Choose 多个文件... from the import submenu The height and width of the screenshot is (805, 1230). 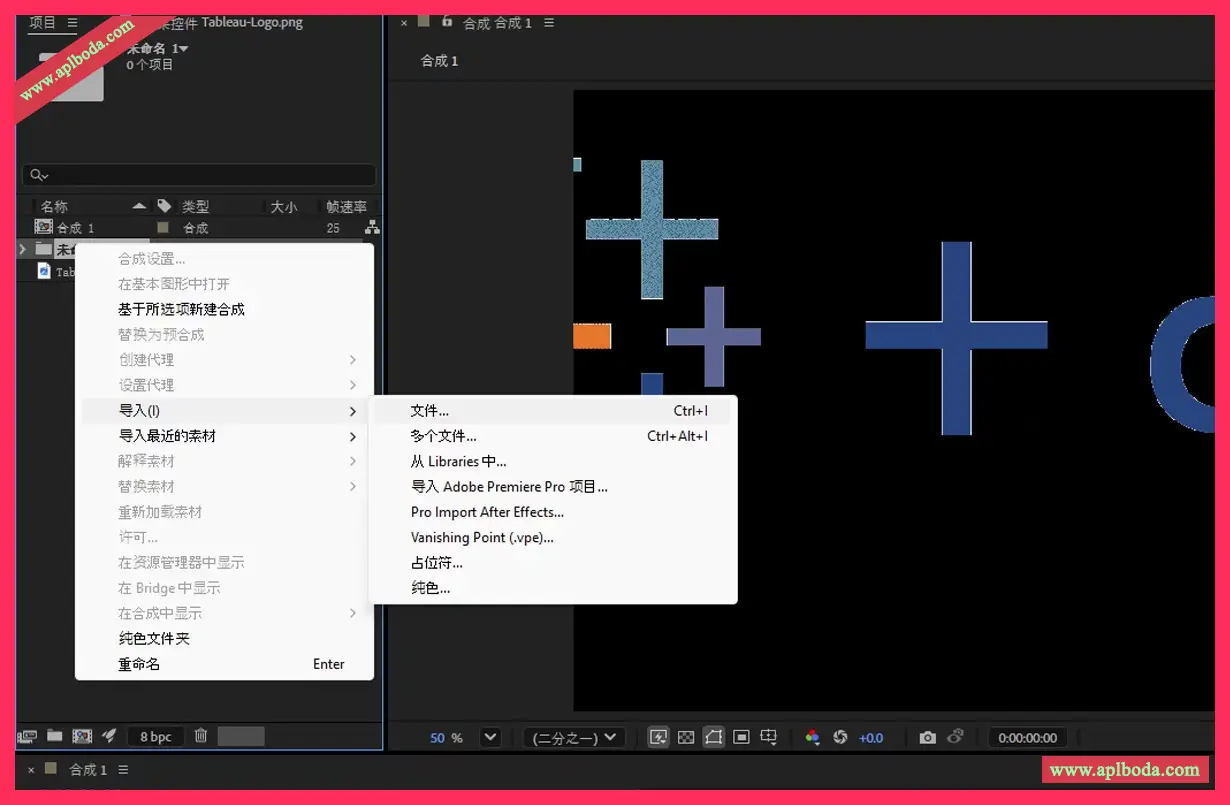click(x=553, y=436)
